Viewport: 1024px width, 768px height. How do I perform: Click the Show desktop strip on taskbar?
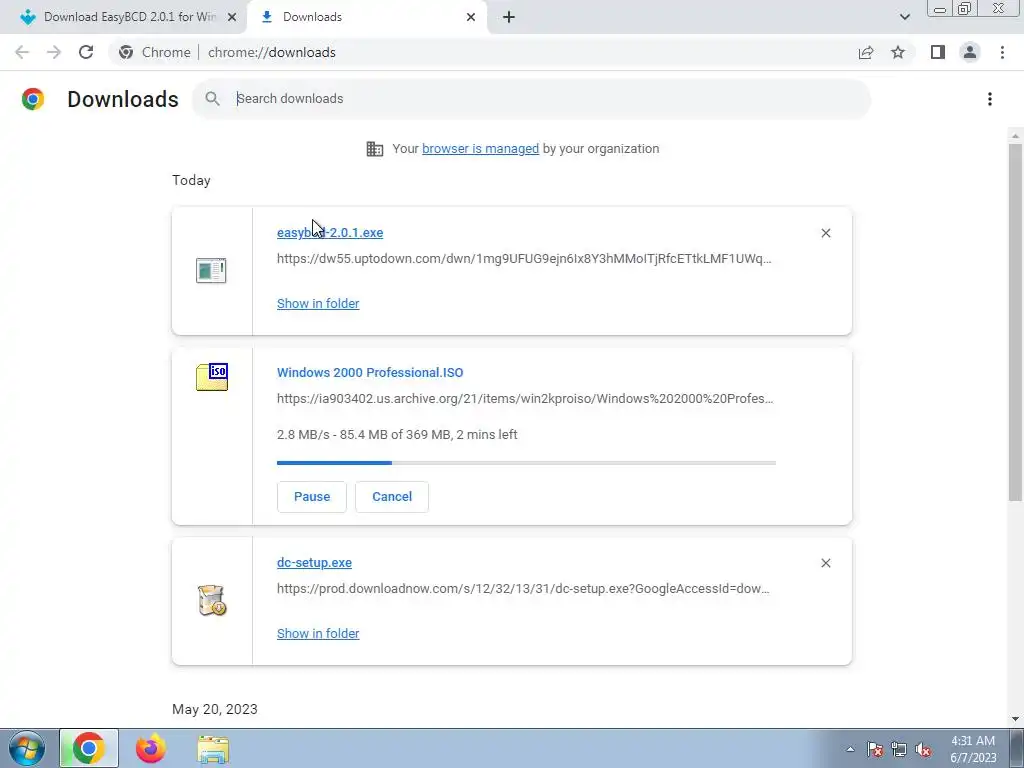pyautogui.click(x=1016, y=748)
